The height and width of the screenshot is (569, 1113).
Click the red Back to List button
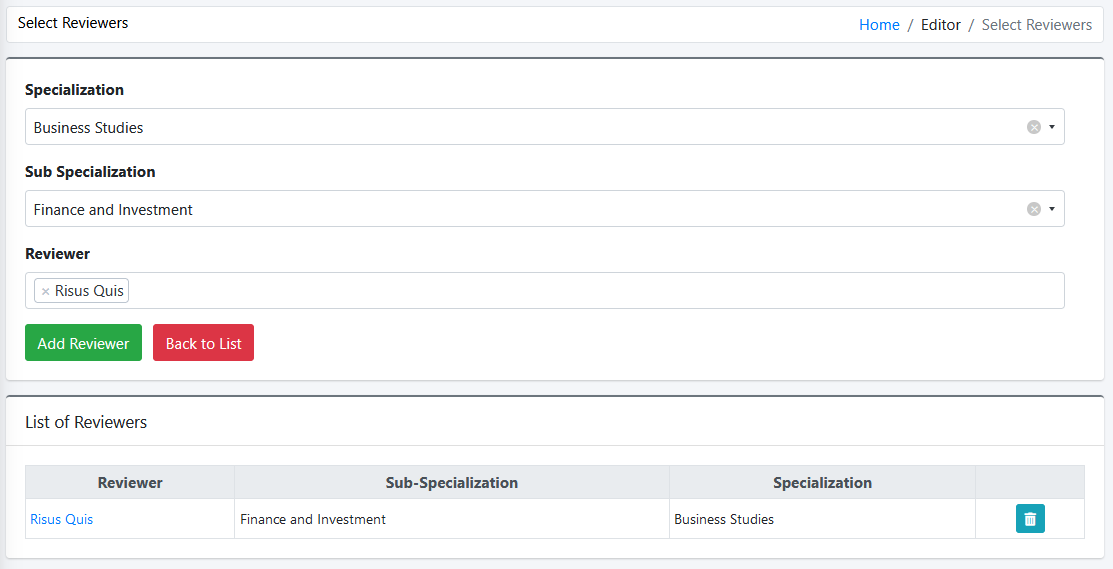point(203,343)
